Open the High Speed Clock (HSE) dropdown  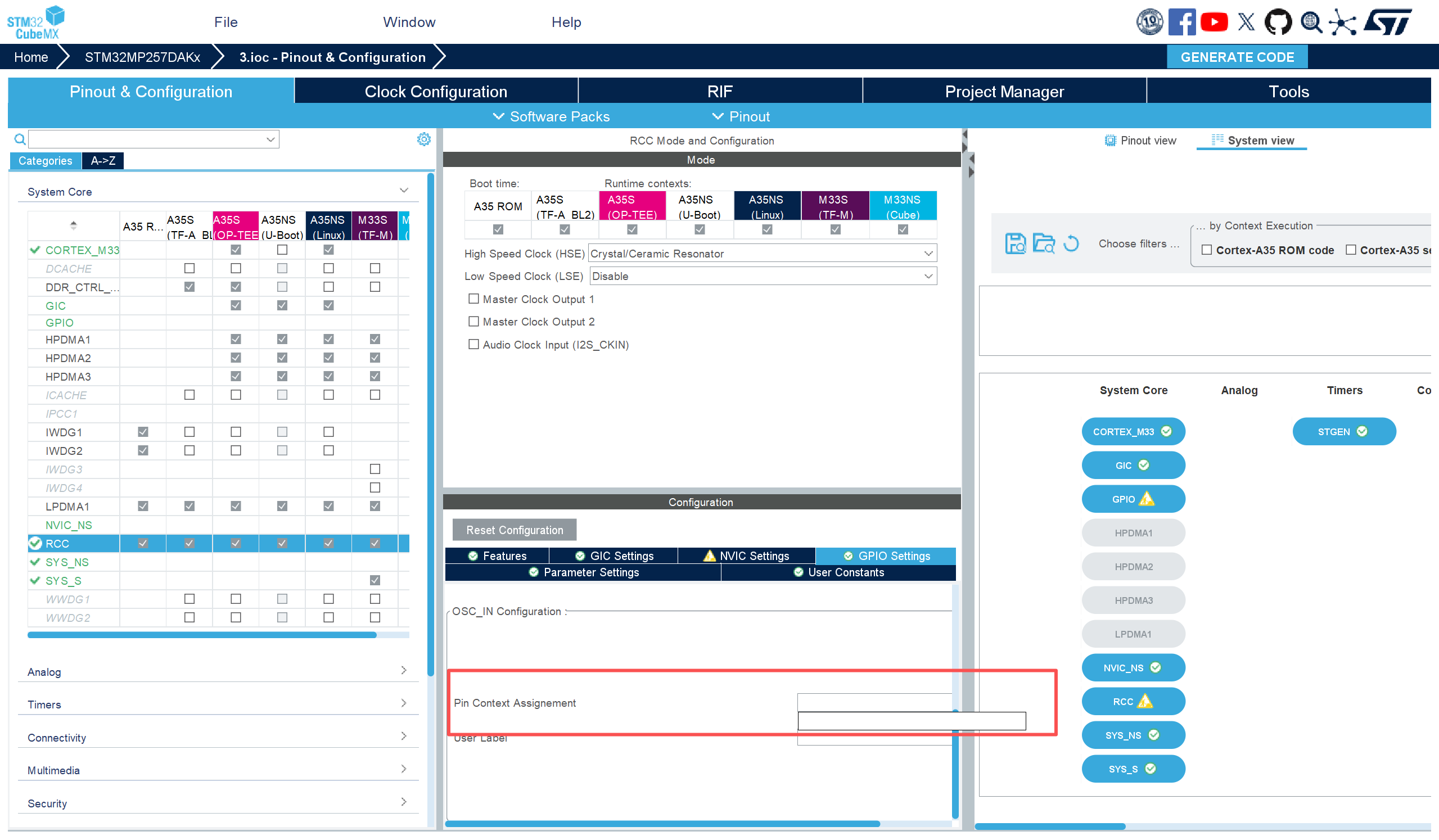pos(930,253)
